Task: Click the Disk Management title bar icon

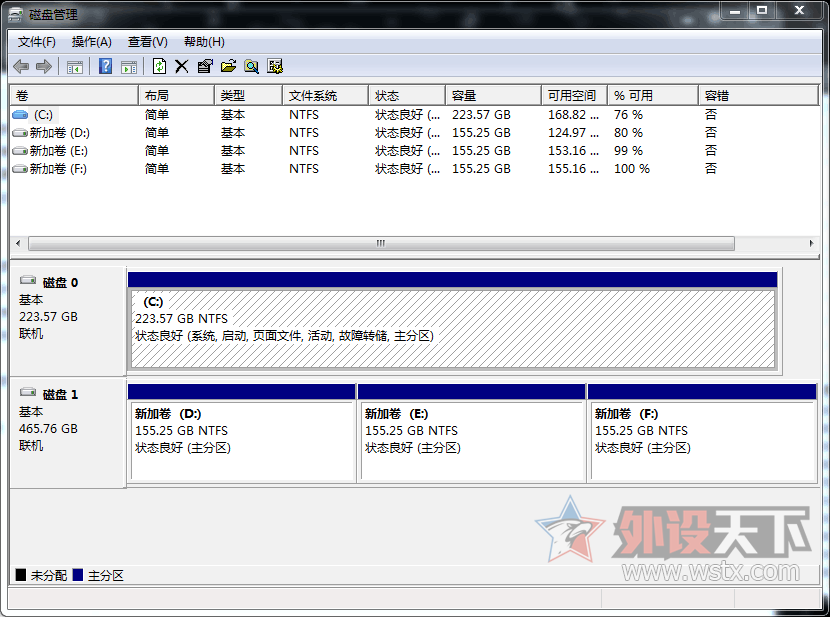Action: point(16,14)
